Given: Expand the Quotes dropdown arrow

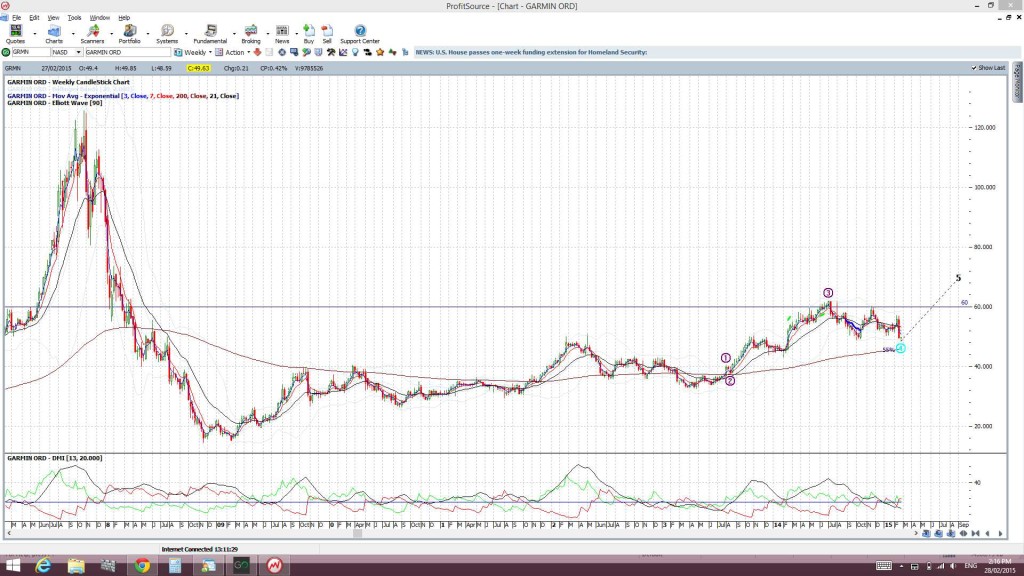Looking at the screenshot, I should point(35,33).
